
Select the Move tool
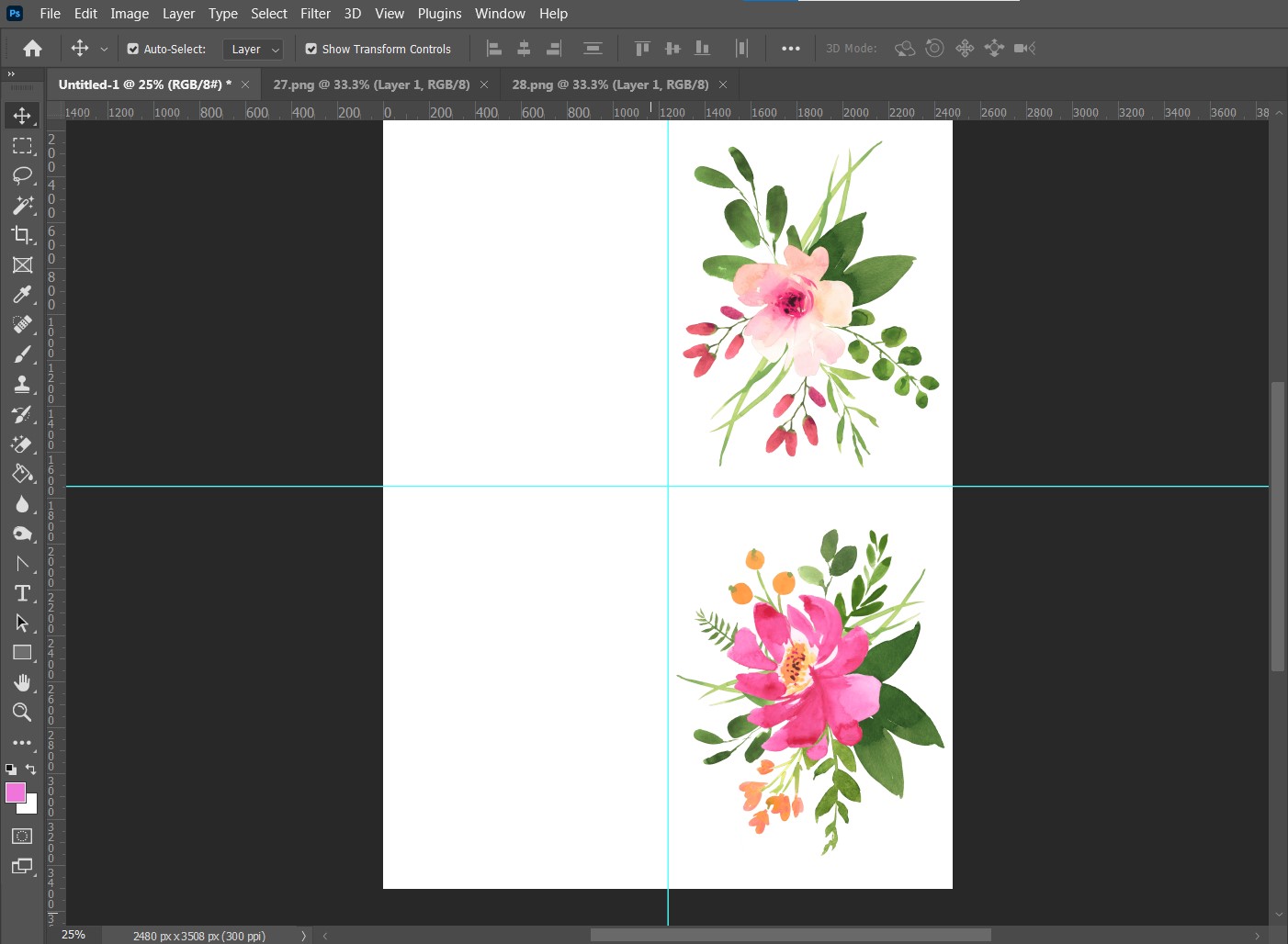pyautogui.click(x=23, y=116)
